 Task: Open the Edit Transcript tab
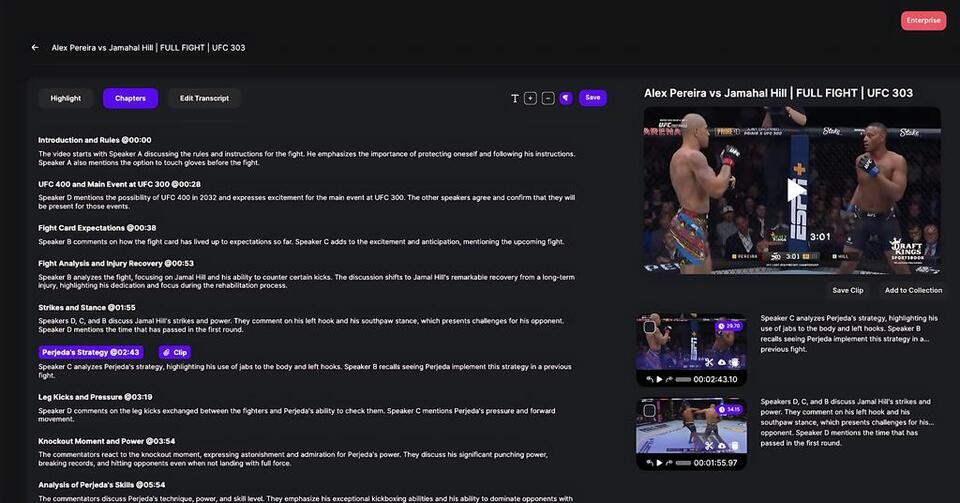click(204, 98)
